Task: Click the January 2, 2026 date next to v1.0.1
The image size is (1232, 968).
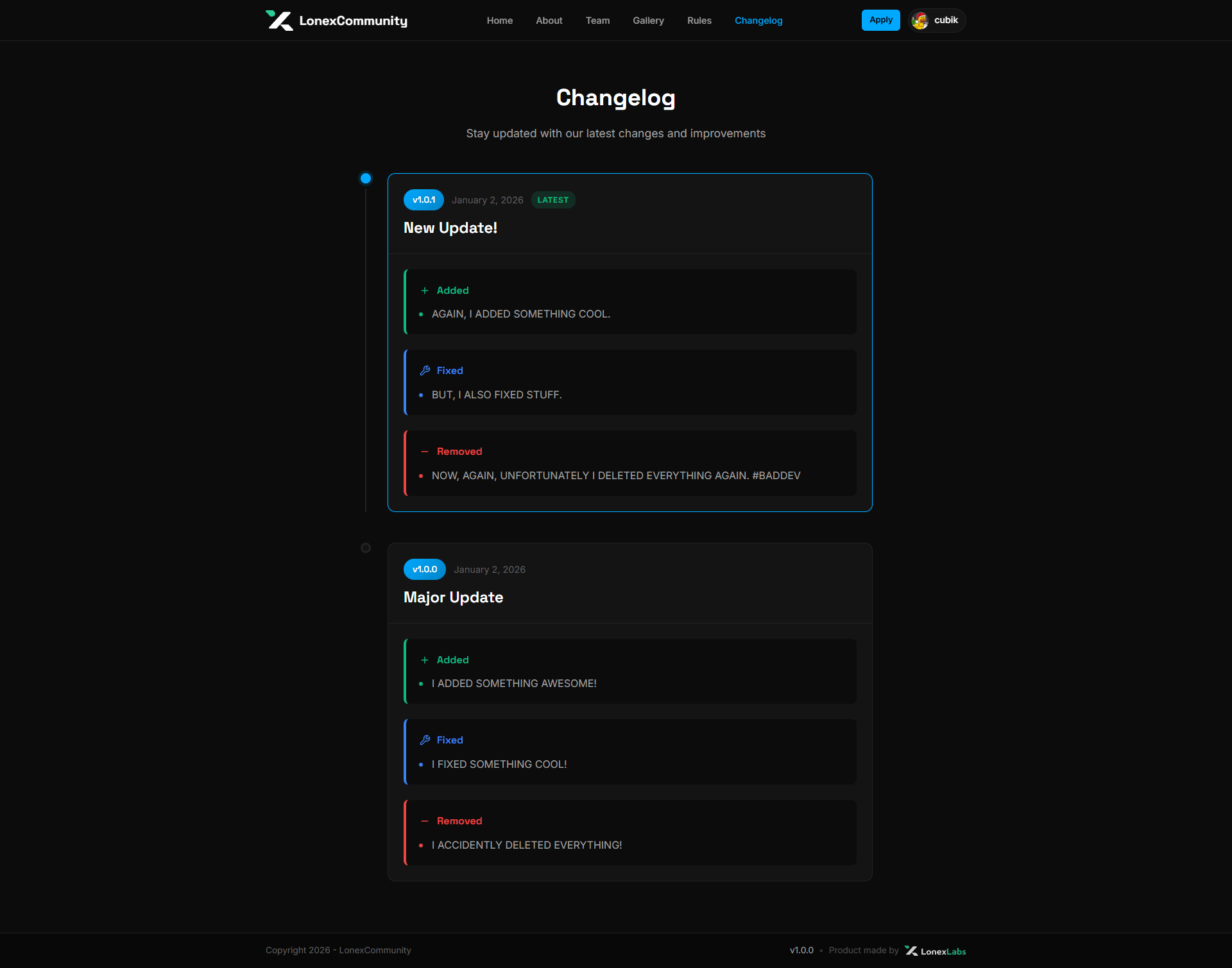Action: [488, 200]
